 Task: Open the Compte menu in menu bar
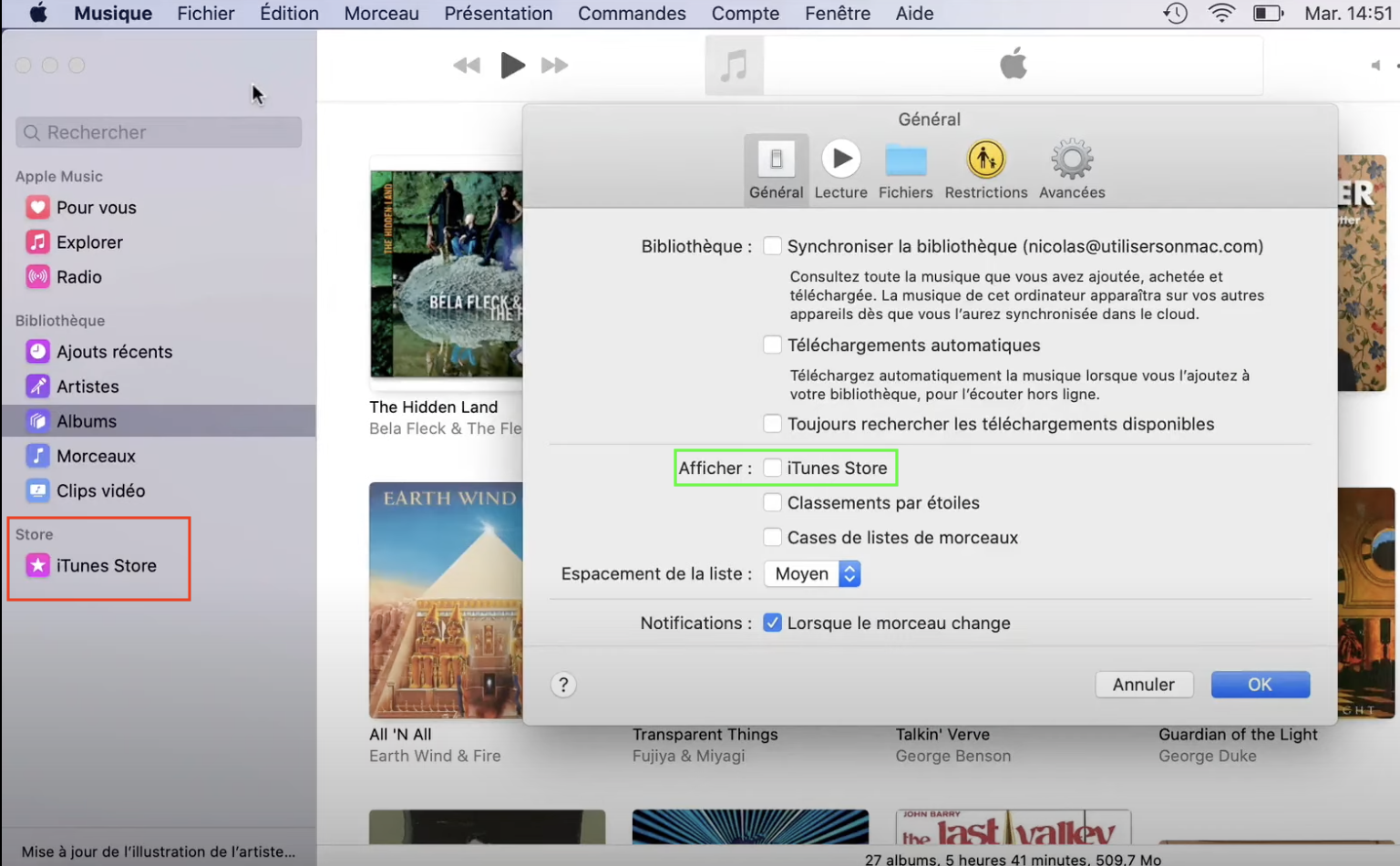click(x=745, y=14)
